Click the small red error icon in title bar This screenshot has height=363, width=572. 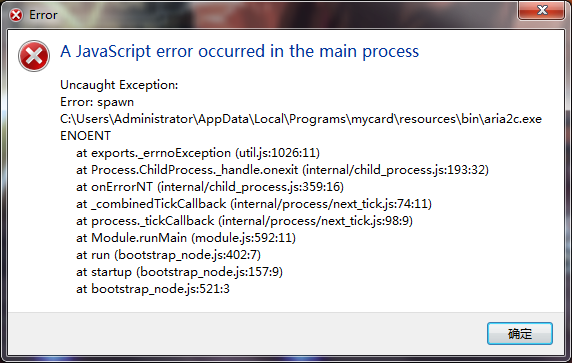tap(16, 15)
